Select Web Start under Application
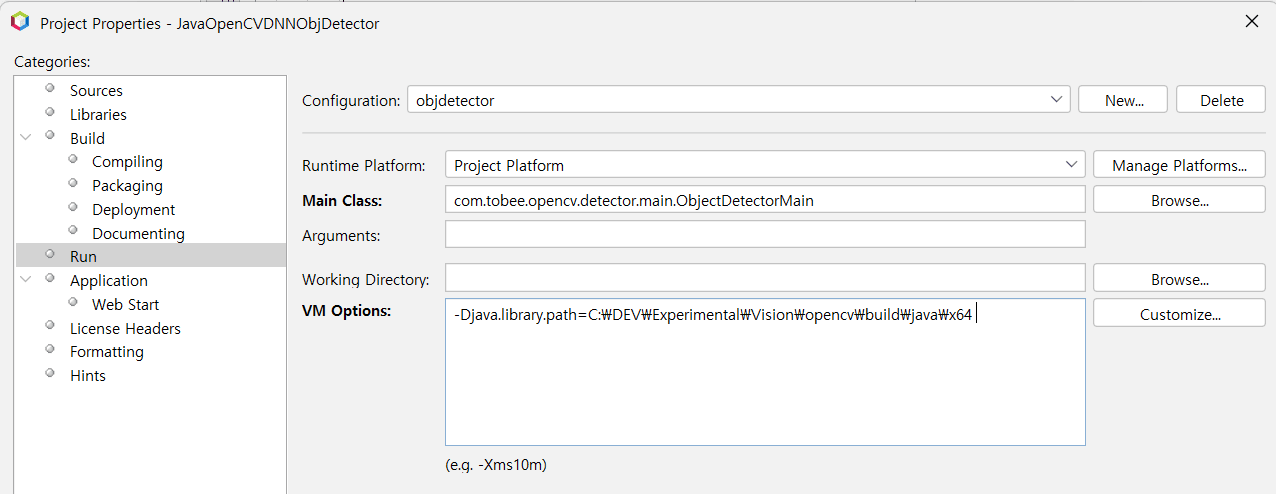The height and width of the screenshot is (494, 1276). click(125, 305)
